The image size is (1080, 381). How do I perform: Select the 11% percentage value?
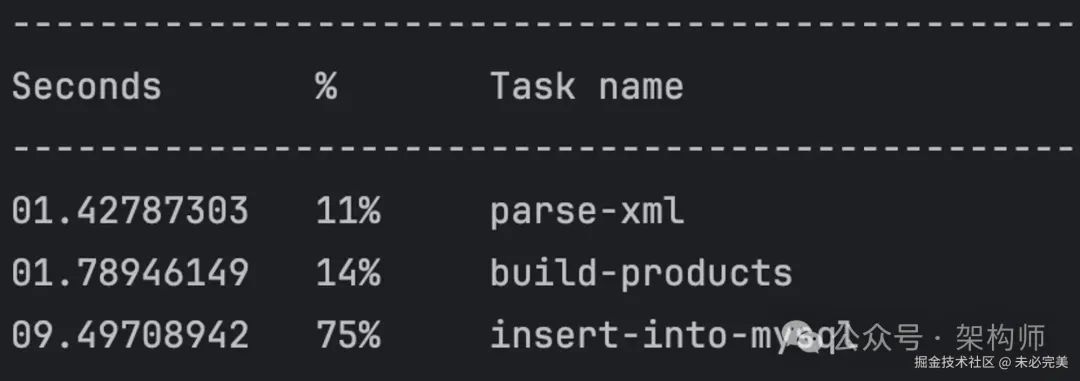tap(349, 211)
